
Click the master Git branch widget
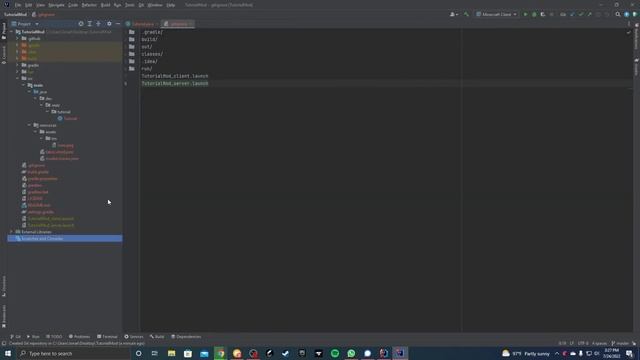[620, 343]
